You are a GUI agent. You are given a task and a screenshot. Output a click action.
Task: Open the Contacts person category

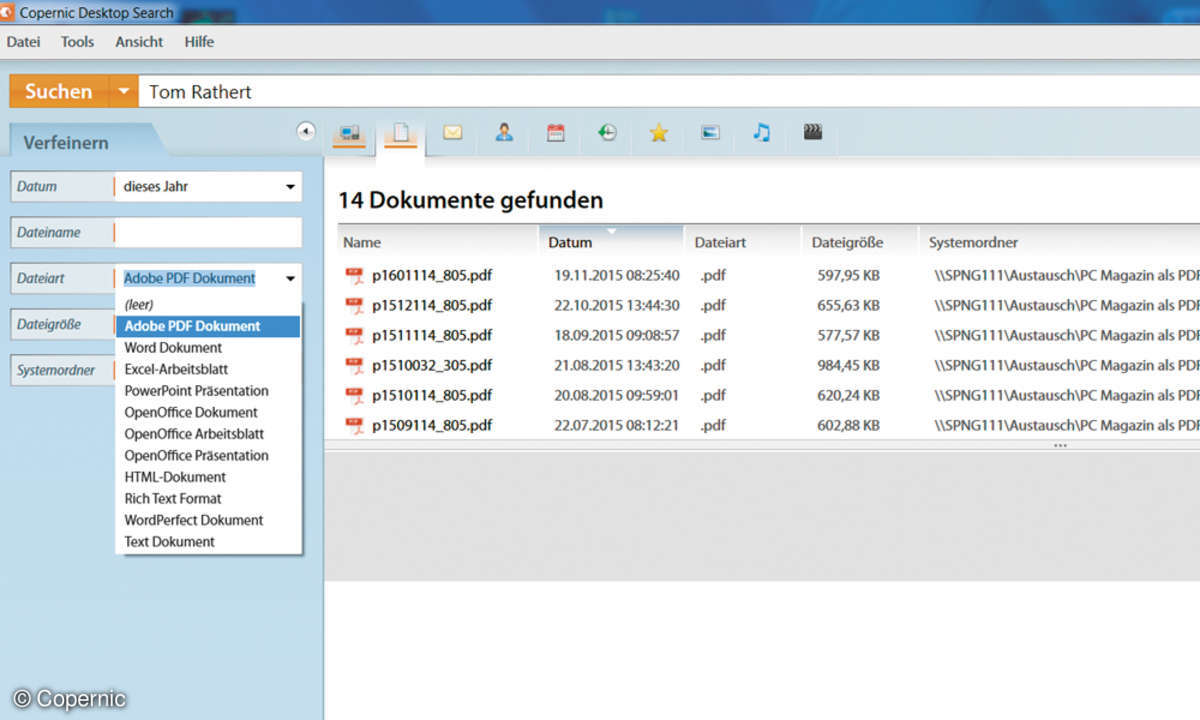point(504,132)
